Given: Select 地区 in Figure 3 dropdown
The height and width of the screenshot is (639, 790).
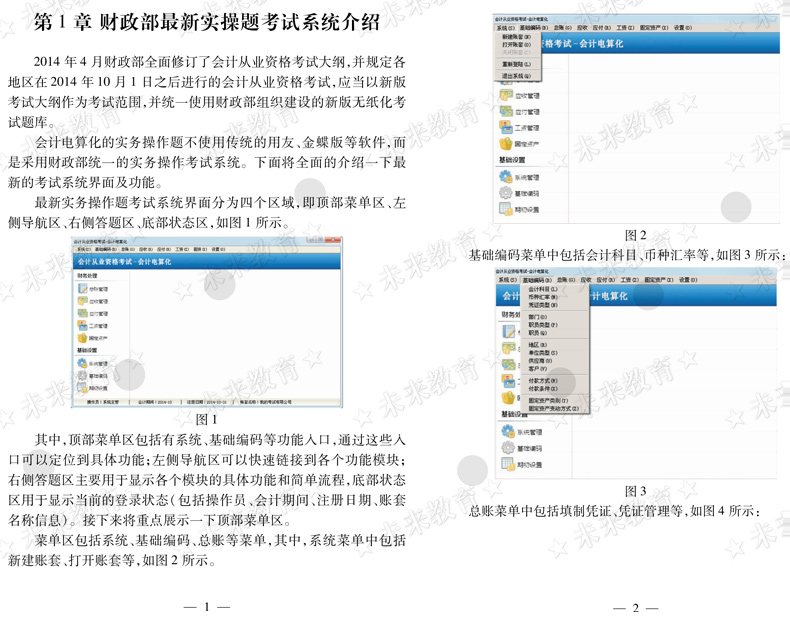Looking at the screenshot, I should (x=538, y=345).
